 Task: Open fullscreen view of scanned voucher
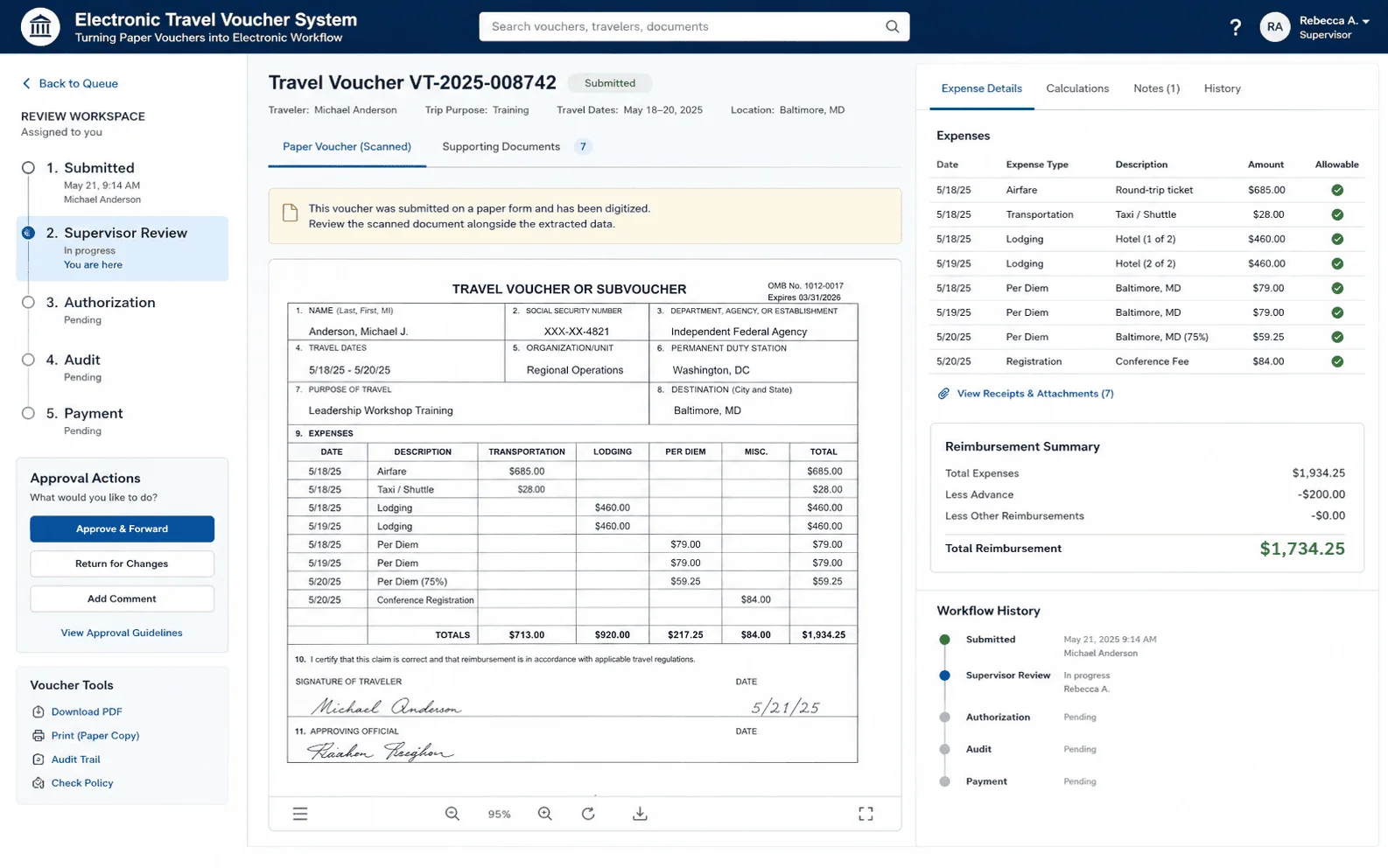click(866, 814)
